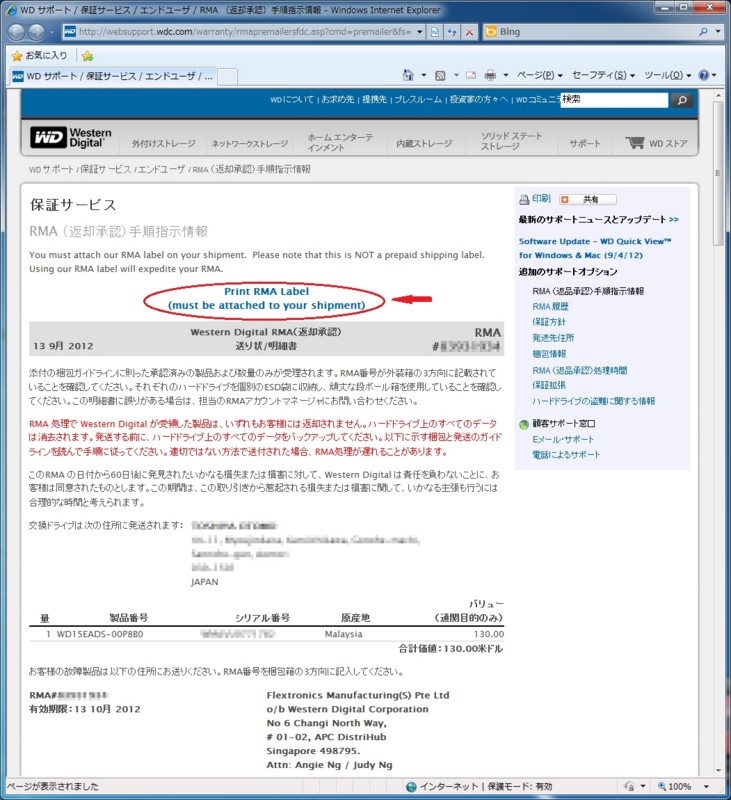Click the Read mail icon in command bar
This screenshot has height=800, width=731.
(x=471, y=76)
